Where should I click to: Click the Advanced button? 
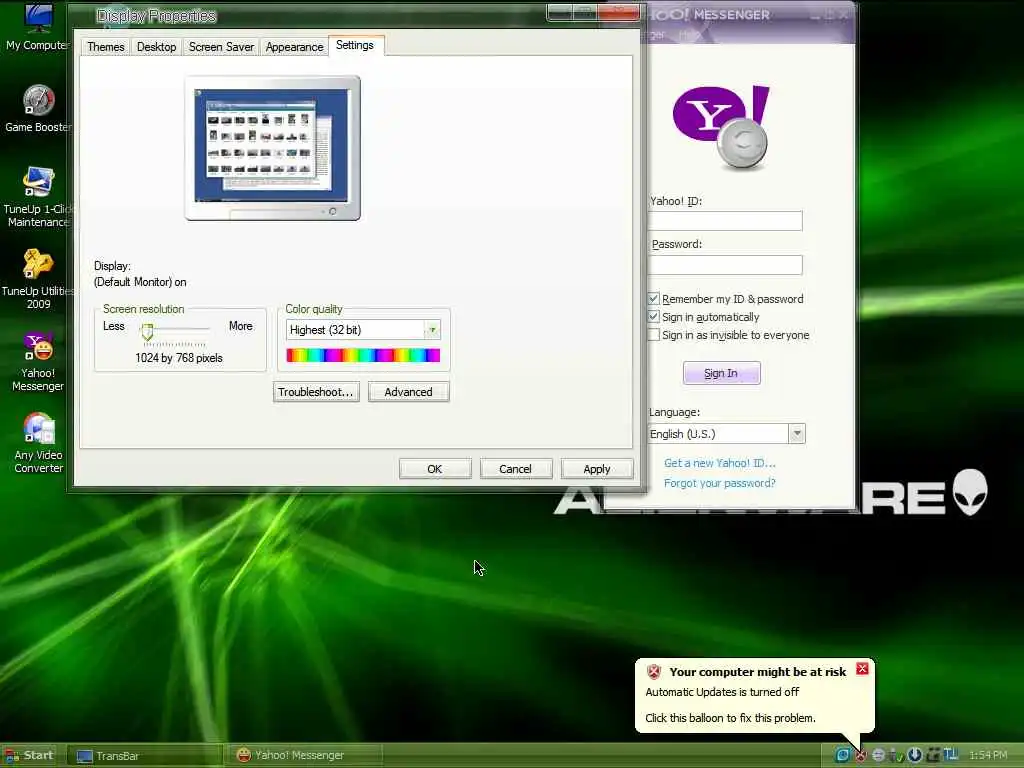(x=409, y=392)
